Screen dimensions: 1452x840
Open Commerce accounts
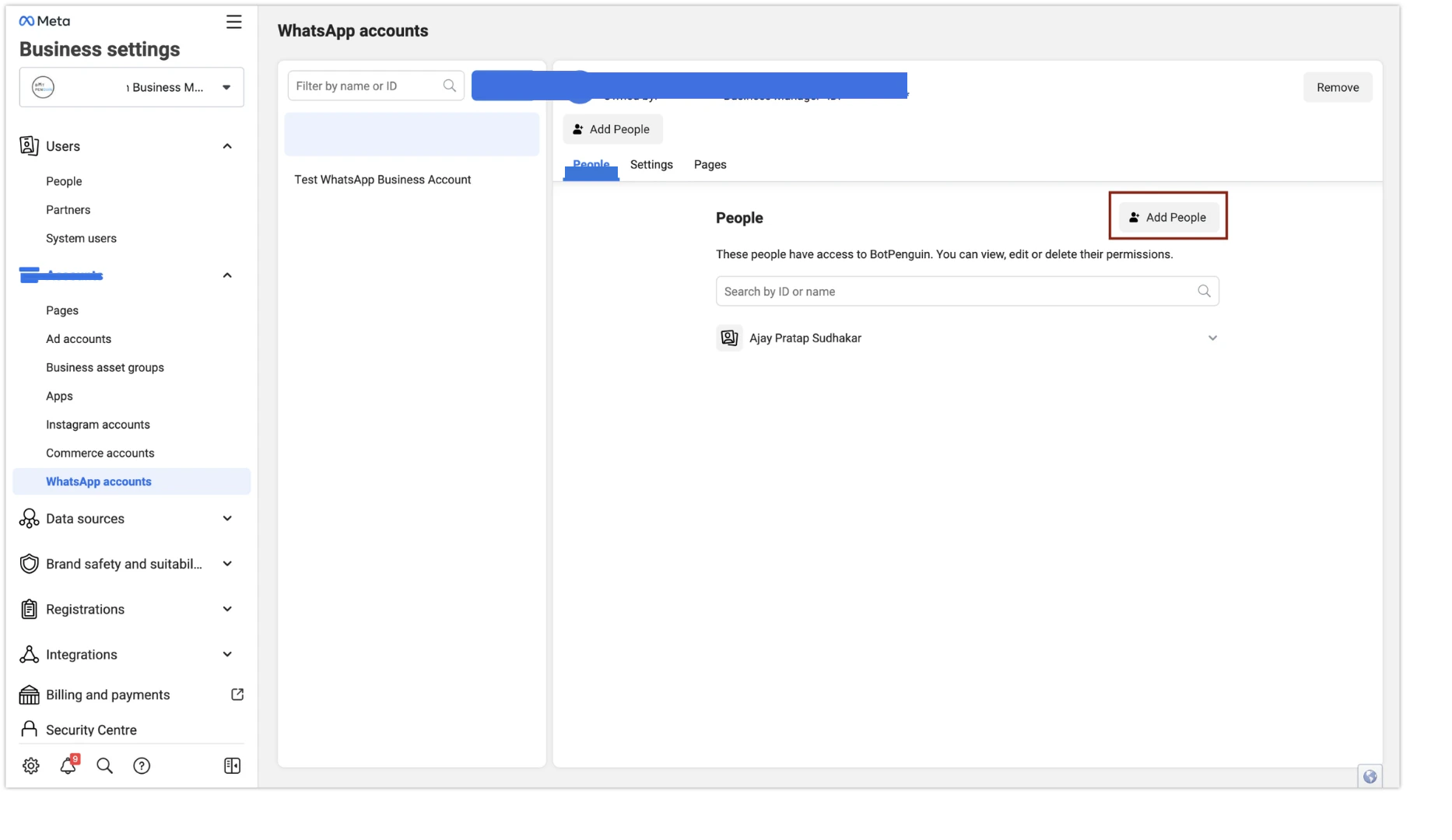point(100,453)
